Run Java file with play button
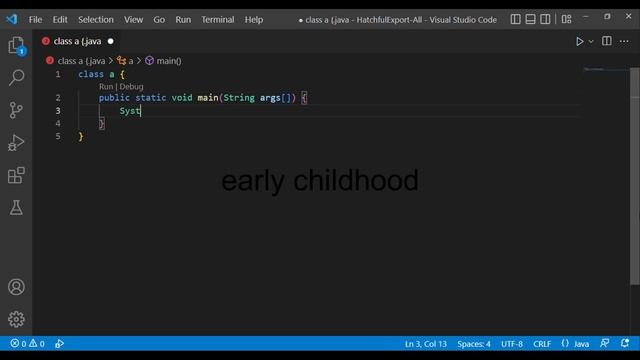Screen dimensions: 640x360 [579, 41]
